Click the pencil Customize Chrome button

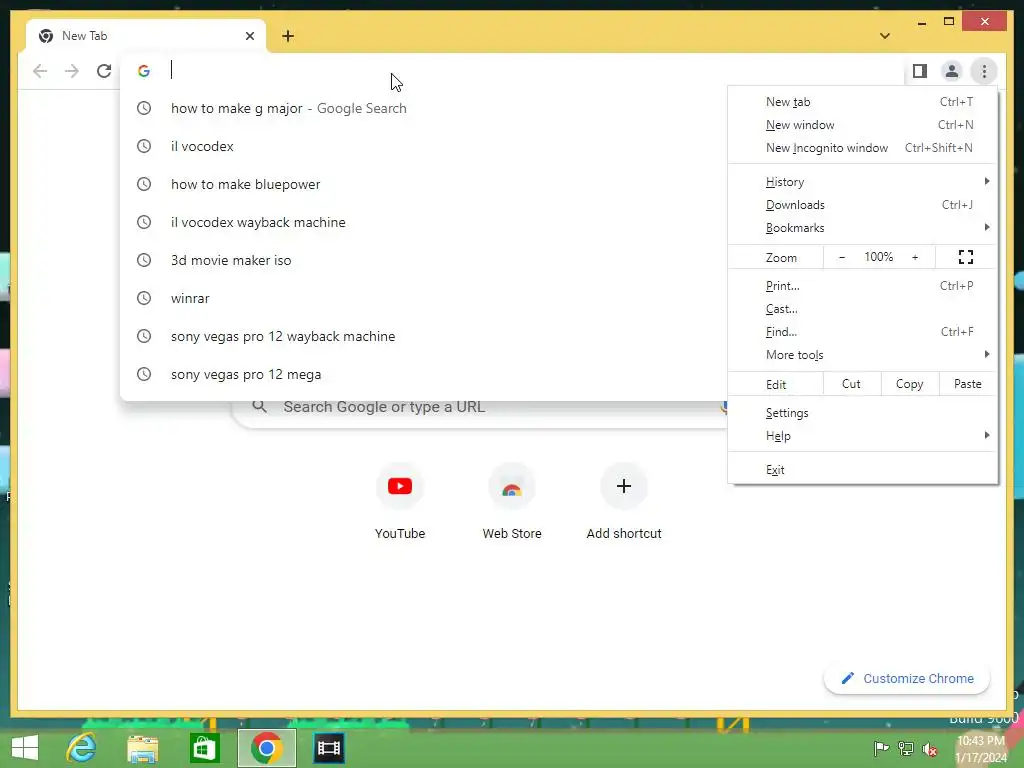(907, 679)
